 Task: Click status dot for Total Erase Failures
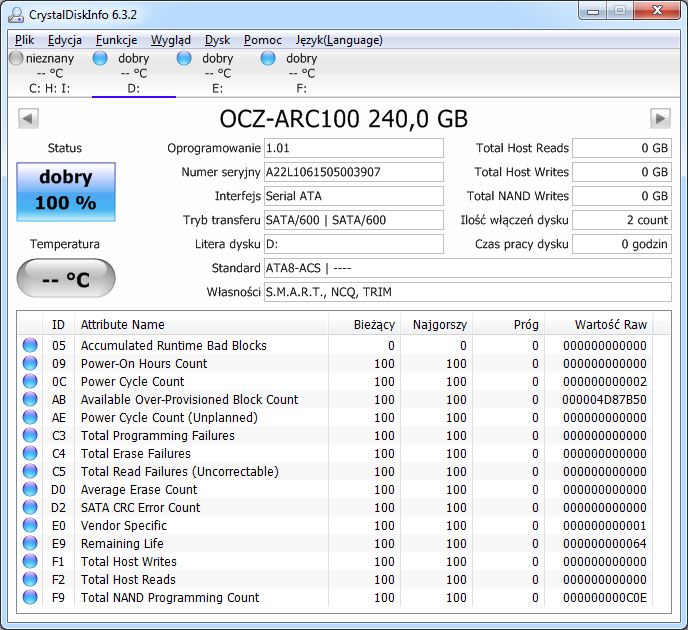[x=30, y=453]
